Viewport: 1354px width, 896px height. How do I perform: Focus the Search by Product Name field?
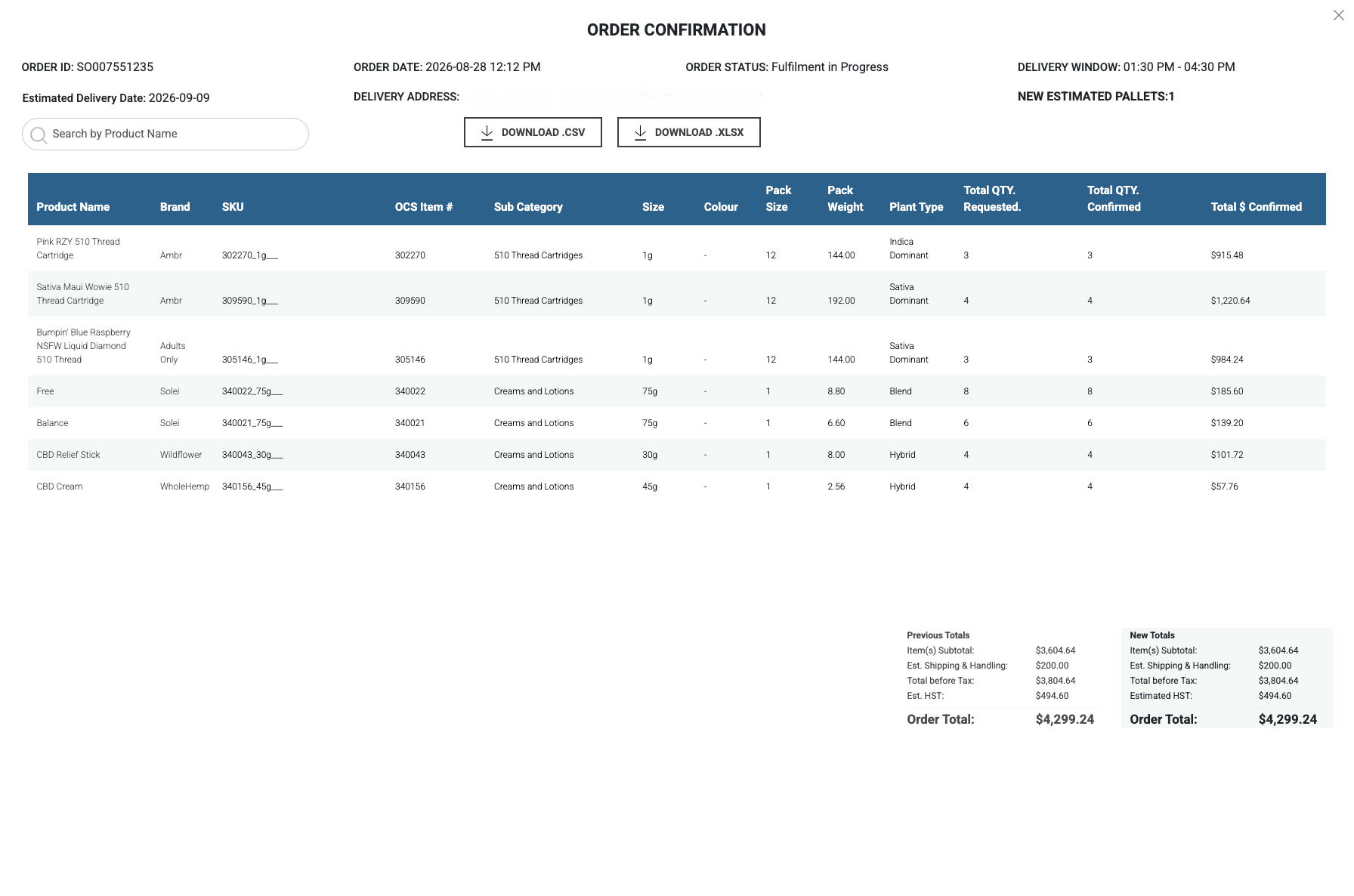pyautogui.click(x=165, y=134)
